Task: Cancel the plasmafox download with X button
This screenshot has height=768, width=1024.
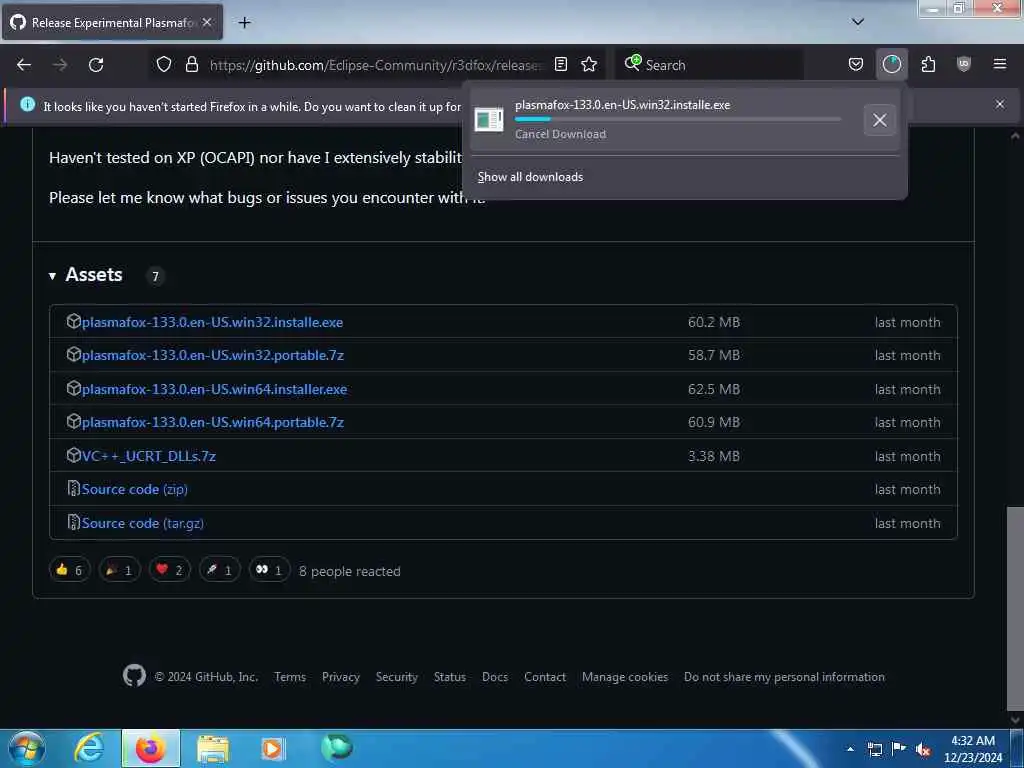Action: 879,120
